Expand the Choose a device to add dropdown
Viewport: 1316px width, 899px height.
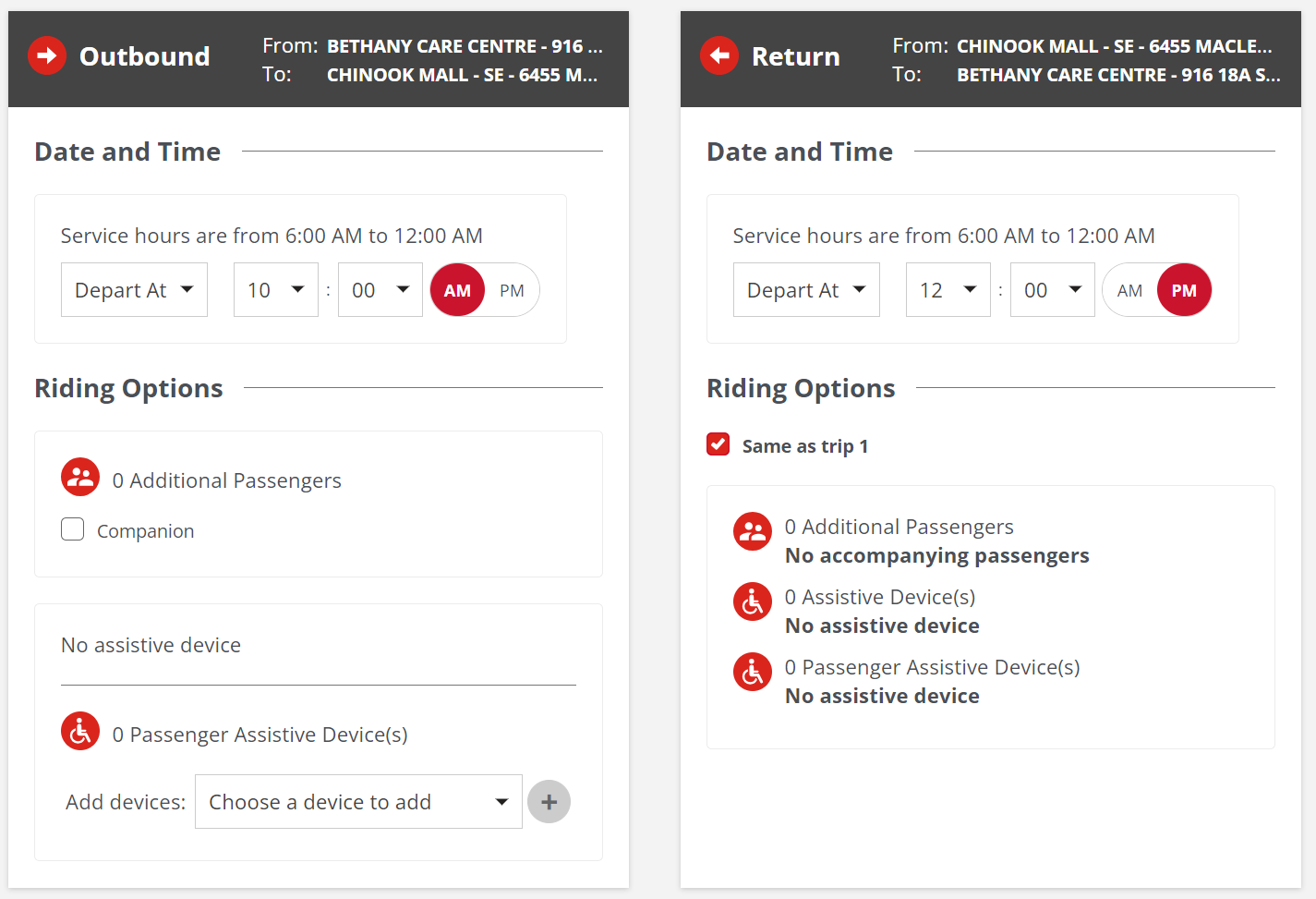click(358, 802)
